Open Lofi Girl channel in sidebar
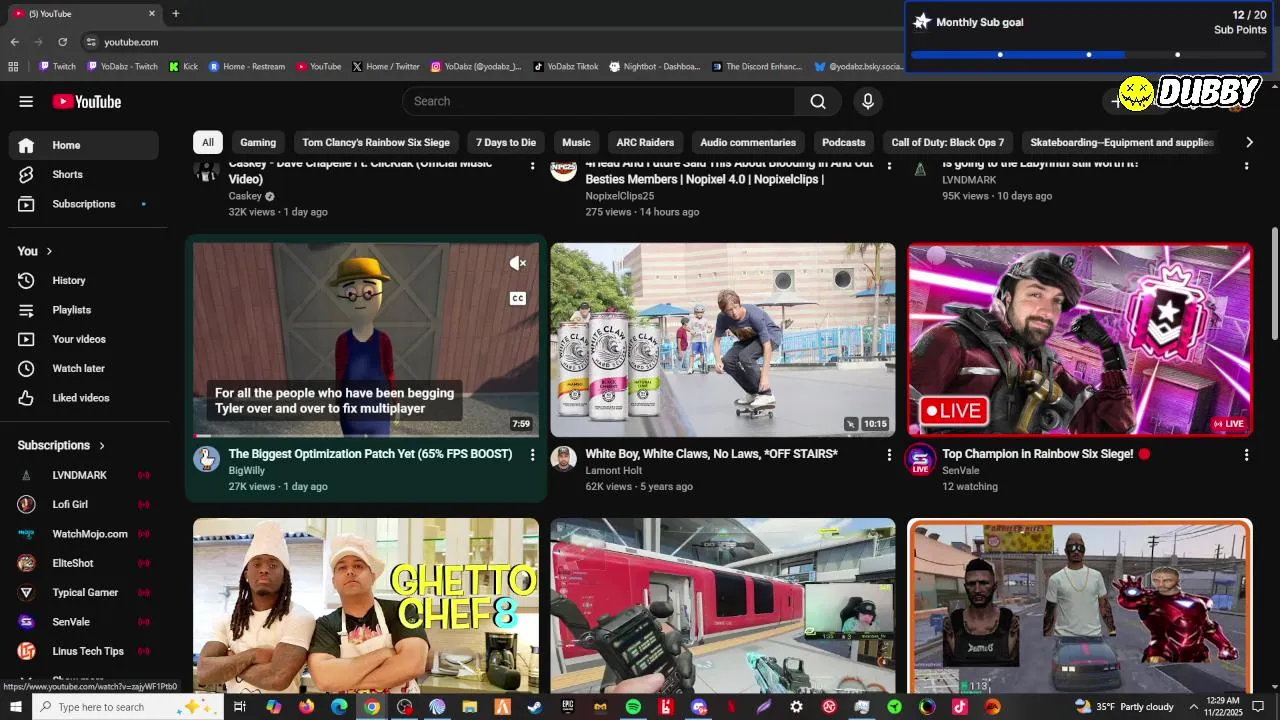Screen dimensions: 1280x720 click(x=84, y=504)
